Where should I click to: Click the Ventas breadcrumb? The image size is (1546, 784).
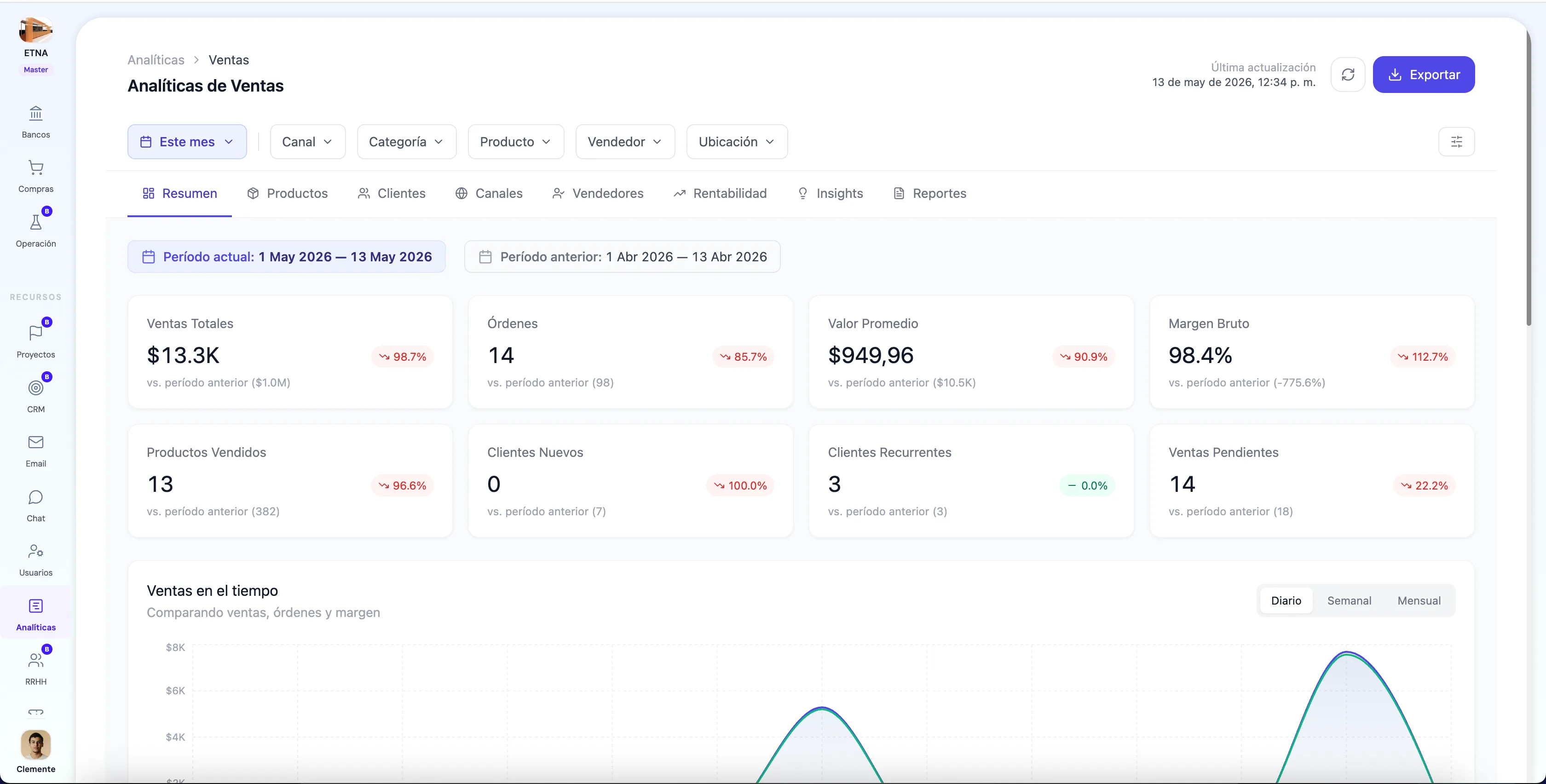[x=229, y=60]
